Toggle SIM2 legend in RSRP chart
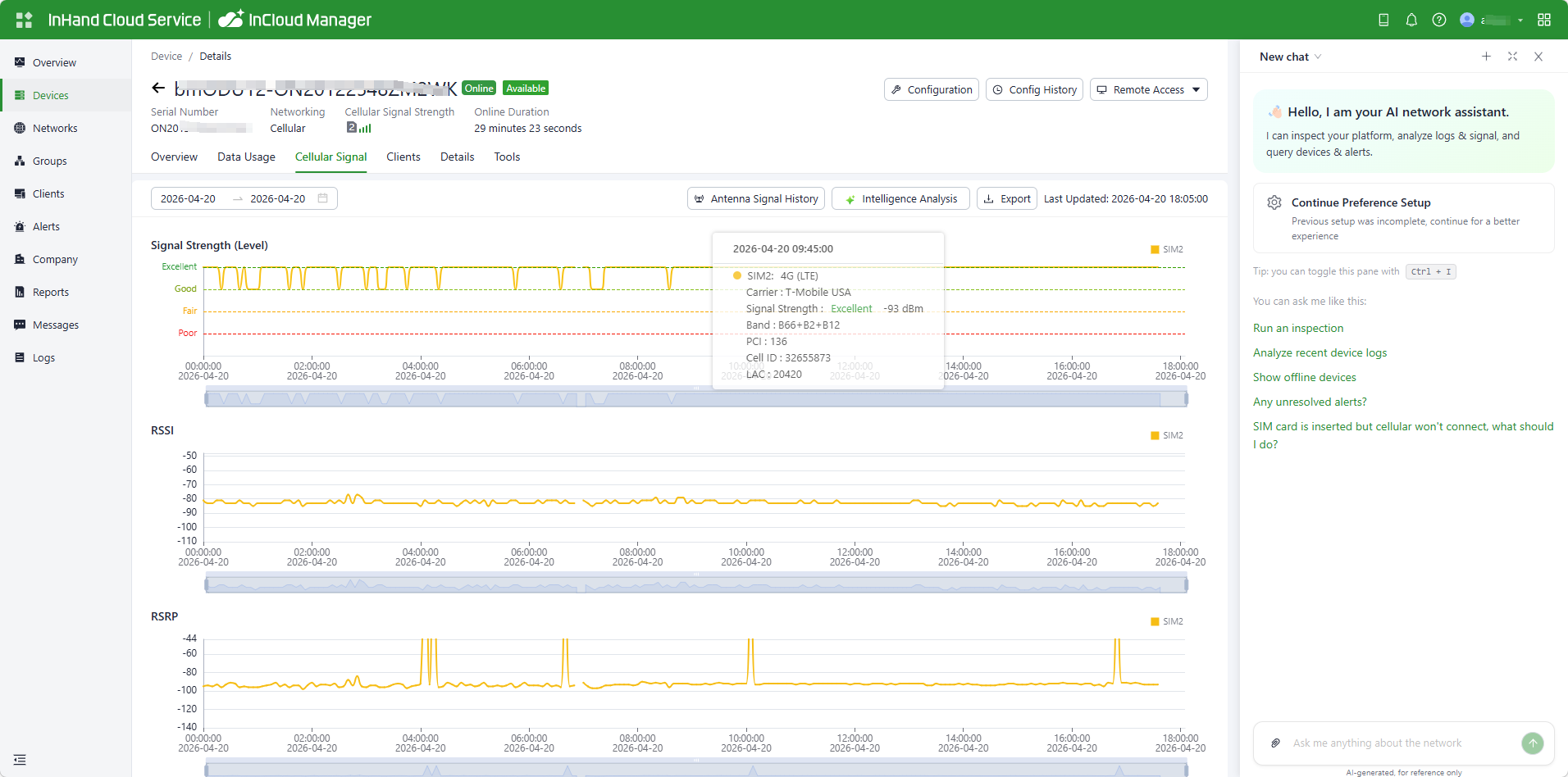1568x777 pixels. pos(1167,621)
